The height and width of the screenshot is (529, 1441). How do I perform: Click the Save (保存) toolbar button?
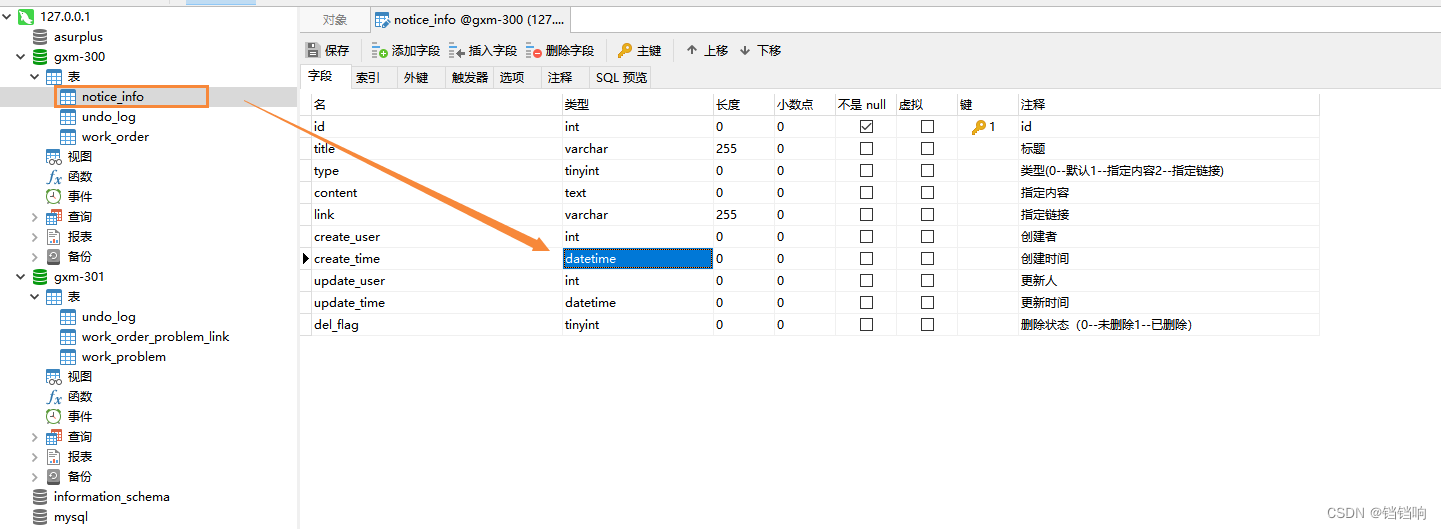[x=328, y=50]
